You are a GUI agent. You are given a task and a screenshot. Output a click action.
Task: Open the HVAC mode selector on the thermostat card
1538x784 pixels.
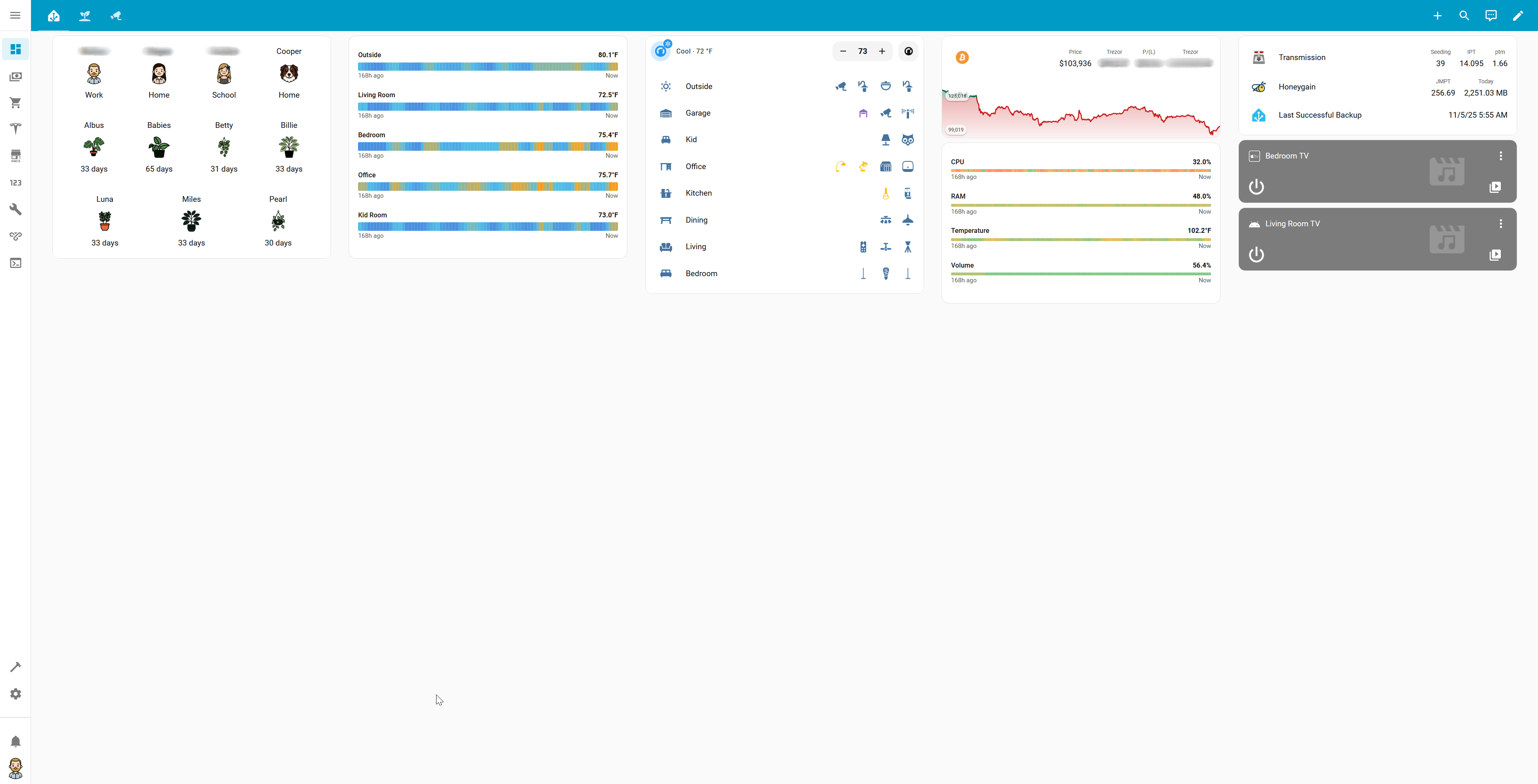908,51
